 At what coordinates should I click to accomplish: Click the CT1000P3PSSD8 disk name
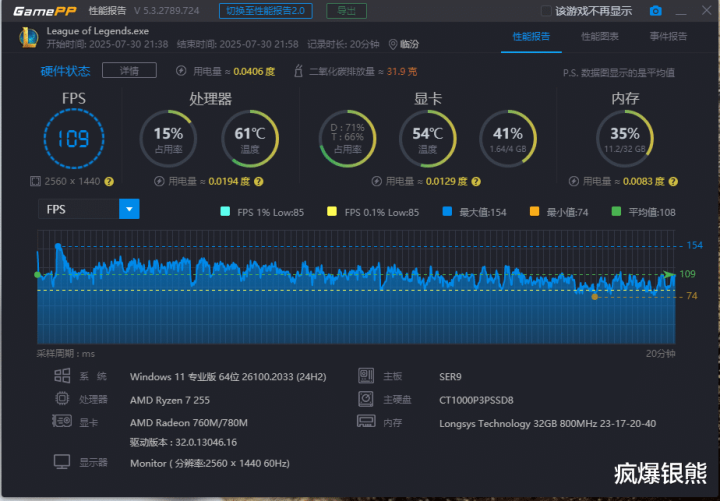(476, 400)
